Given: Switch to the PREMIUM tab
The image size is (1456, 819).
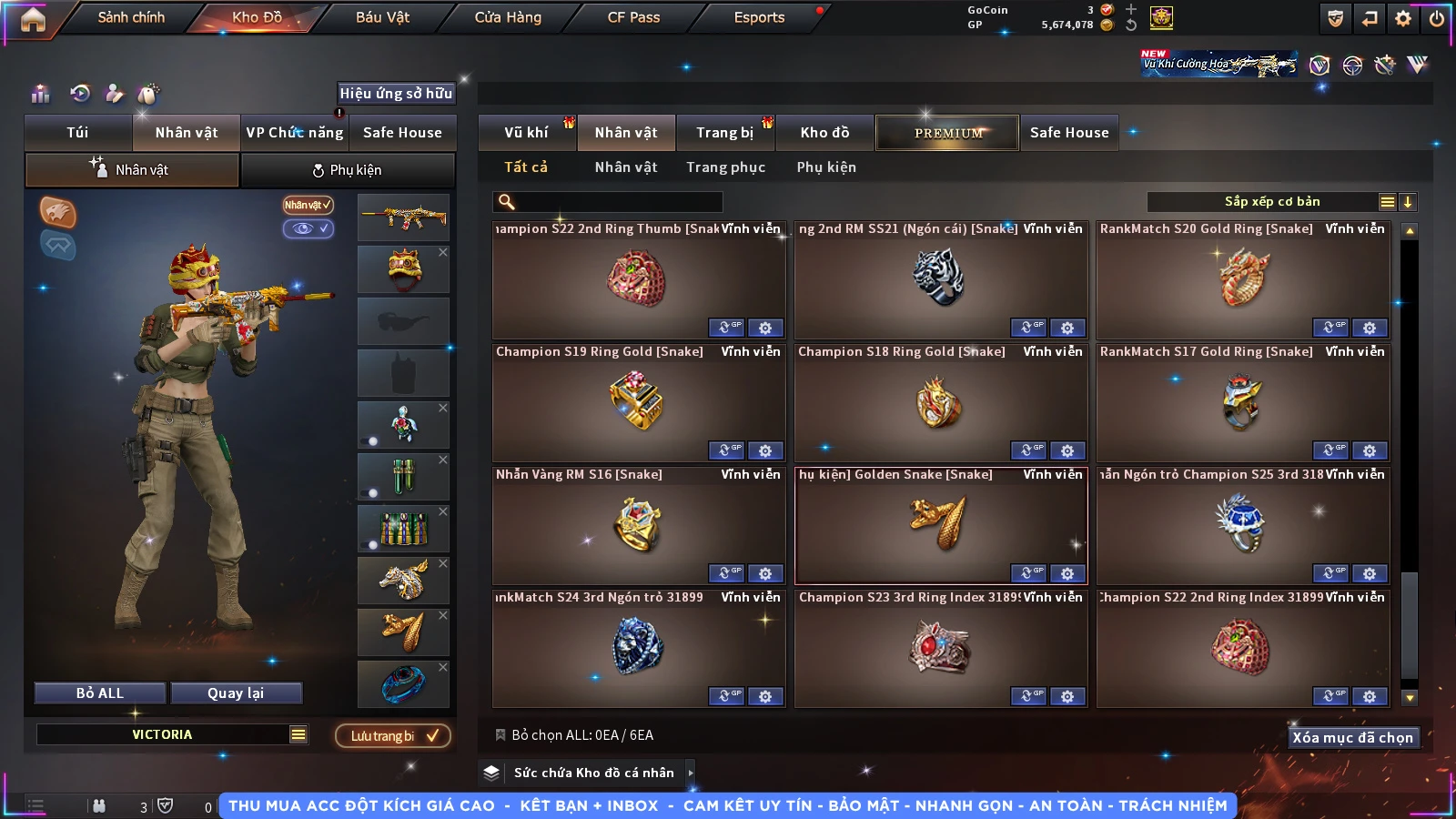Looking at the screenshot, I should 947,133.
